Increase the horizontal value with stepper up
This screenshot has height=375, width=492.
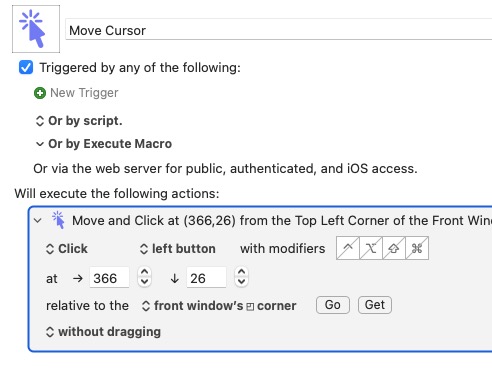[x=144, y=272]
